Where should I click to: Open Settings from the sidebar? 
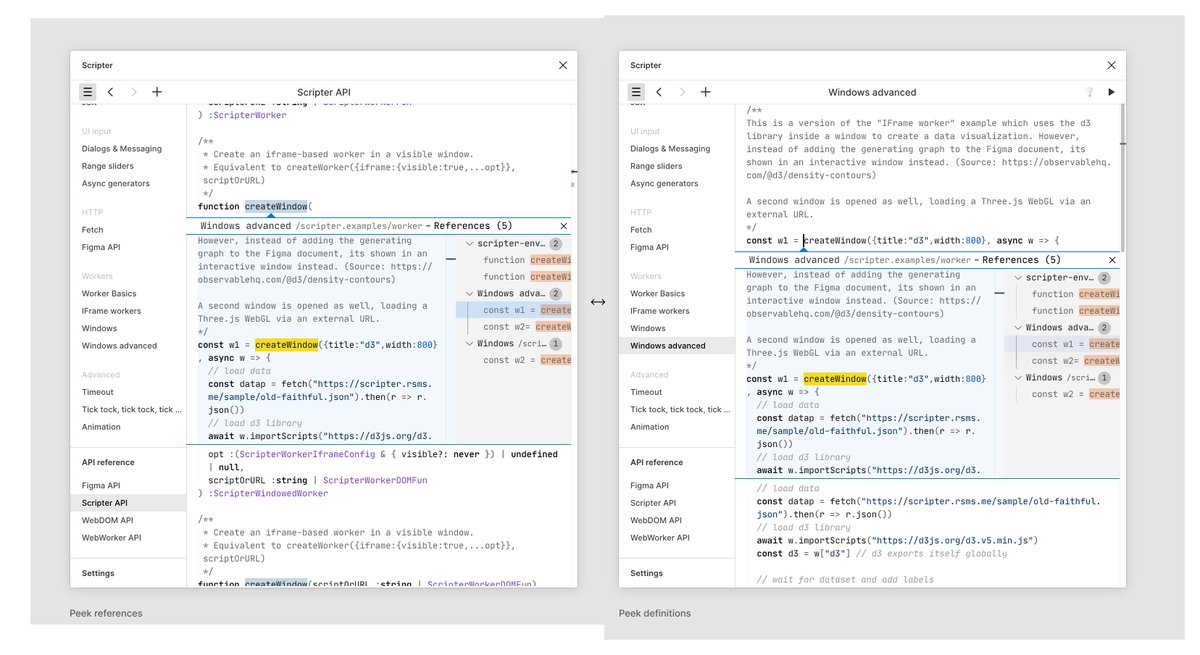pyautogui.click(x=98, y=572)
